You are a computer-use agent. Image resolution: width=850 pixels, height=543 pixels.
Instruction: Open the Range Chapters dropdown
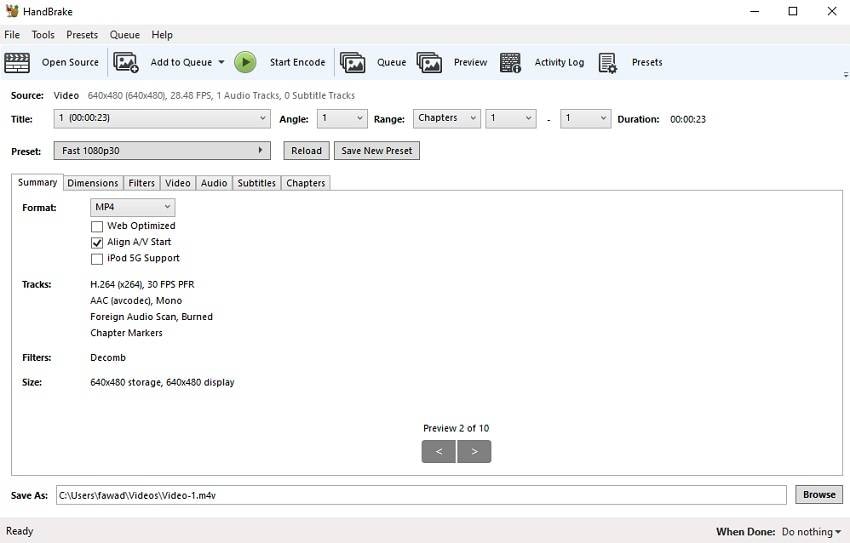447,119
